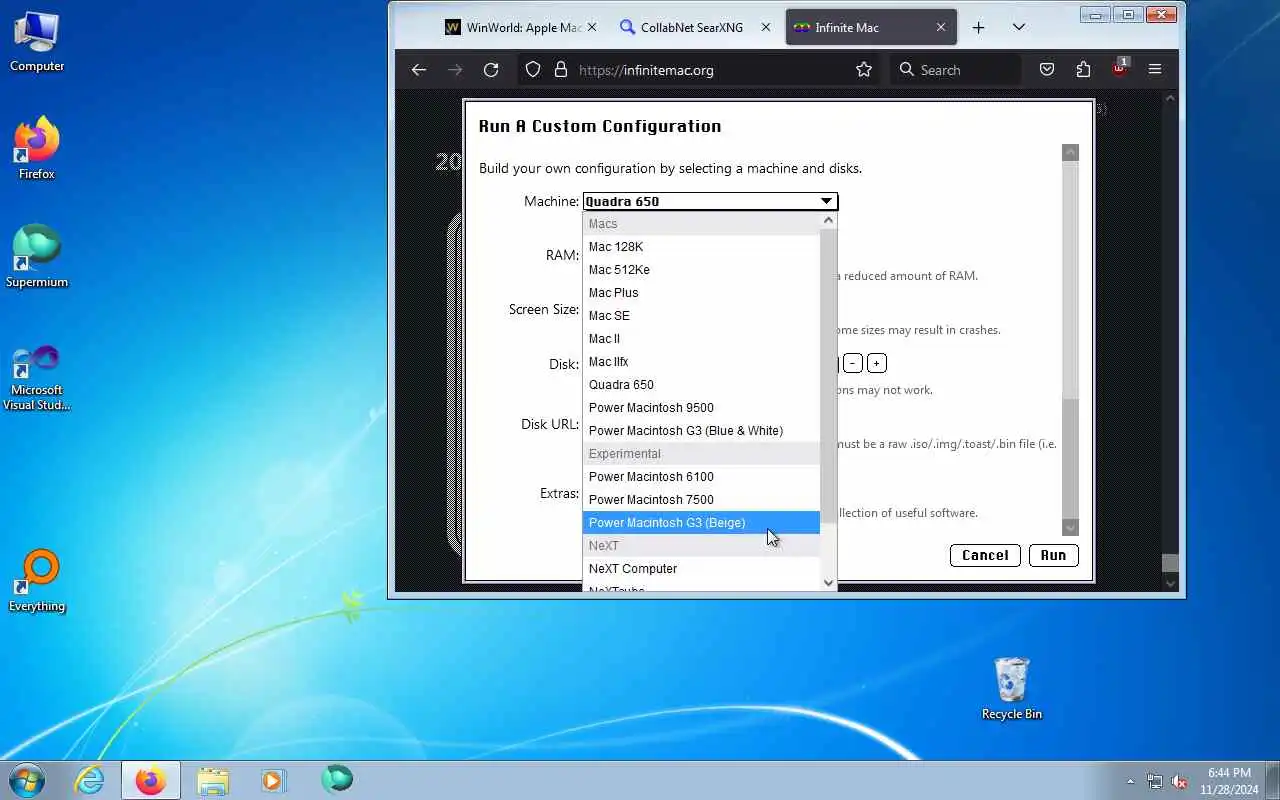The width and height of the screenshot is (1280, 800).
Task: Add a disk with the plus button
Action: coord(876,363)
